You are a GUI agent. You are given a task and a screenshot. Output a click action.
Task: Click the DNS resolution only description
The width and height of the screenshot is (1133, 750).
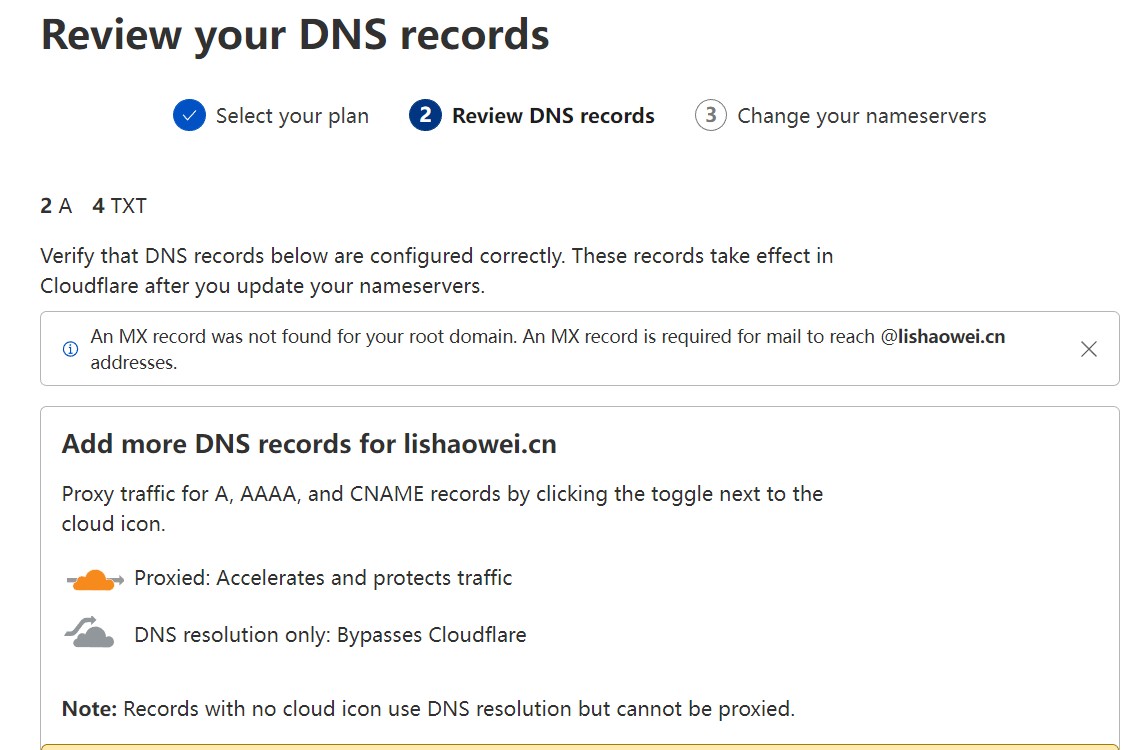tap(330, 635)
